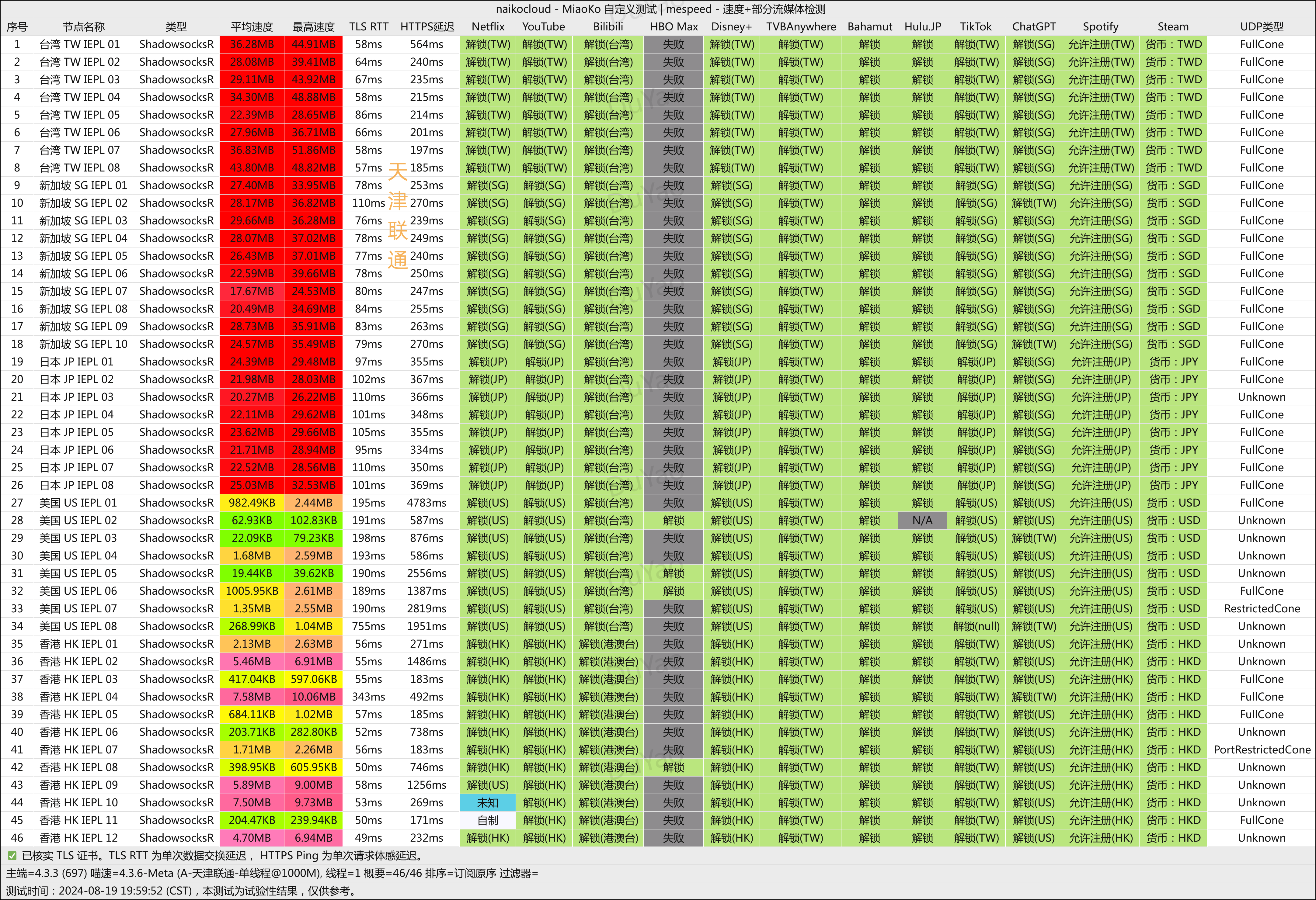Click the 982.49KB average speed cell
This screenshot has height=900, width=1316.
click(x=251, y=503)
